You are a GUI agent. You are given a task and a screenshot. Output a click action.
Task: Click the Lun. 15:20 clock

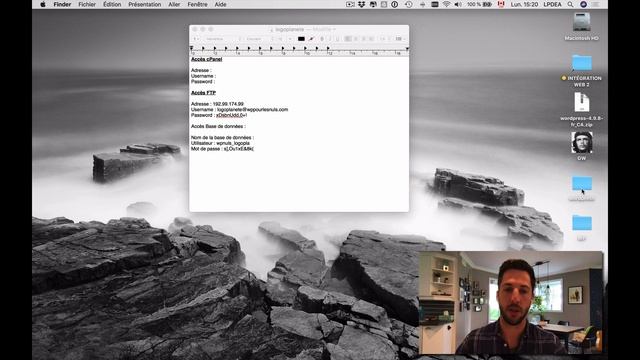[x=524, y=4]
